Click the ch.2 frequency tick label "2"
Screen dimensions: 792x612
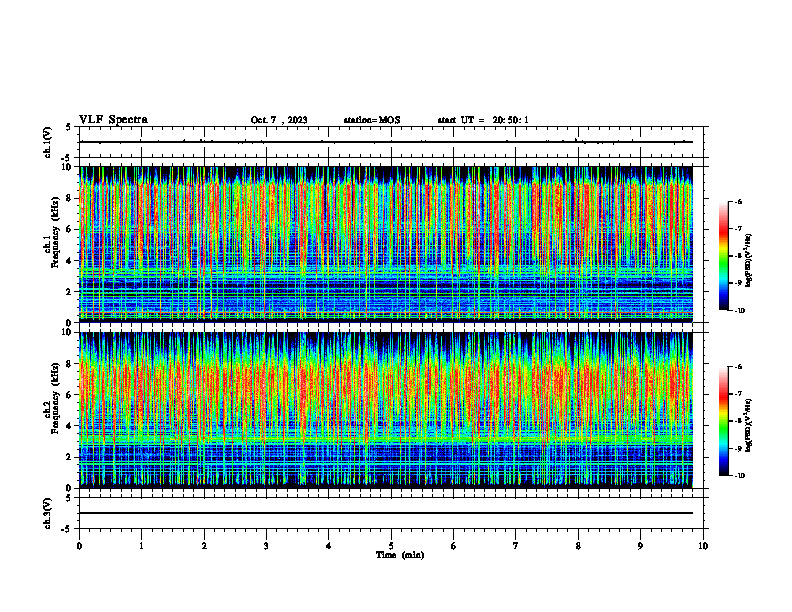(69, 457)
